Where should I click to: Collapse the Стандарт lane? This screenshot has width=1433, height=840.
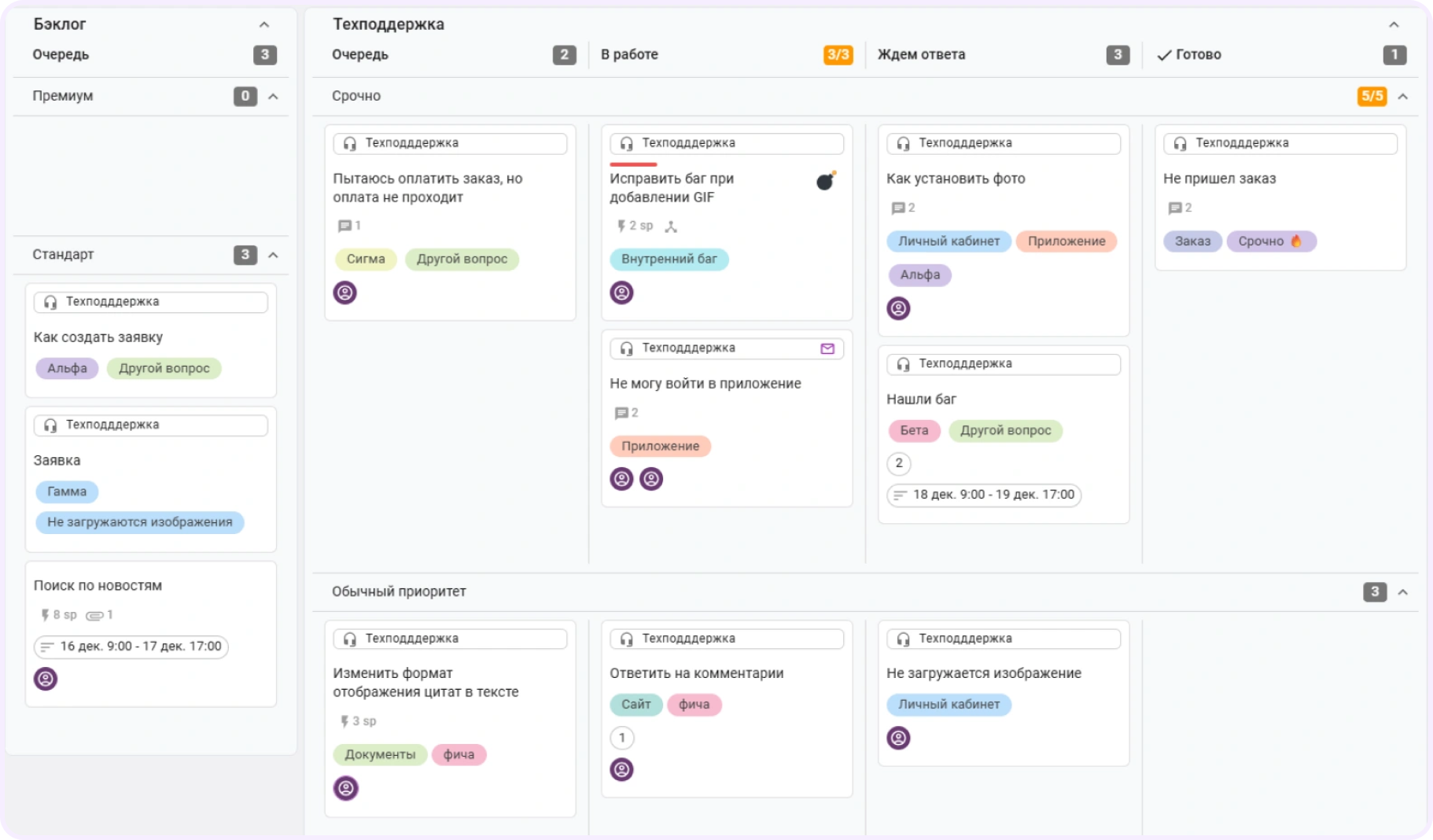pos(274,255)
